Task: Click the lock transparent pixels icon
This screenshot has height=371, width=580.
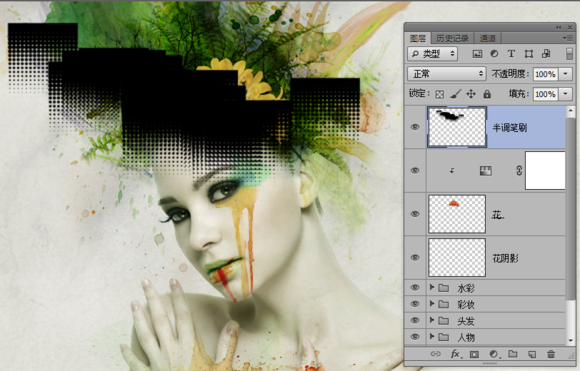Action: pos(439,94)
